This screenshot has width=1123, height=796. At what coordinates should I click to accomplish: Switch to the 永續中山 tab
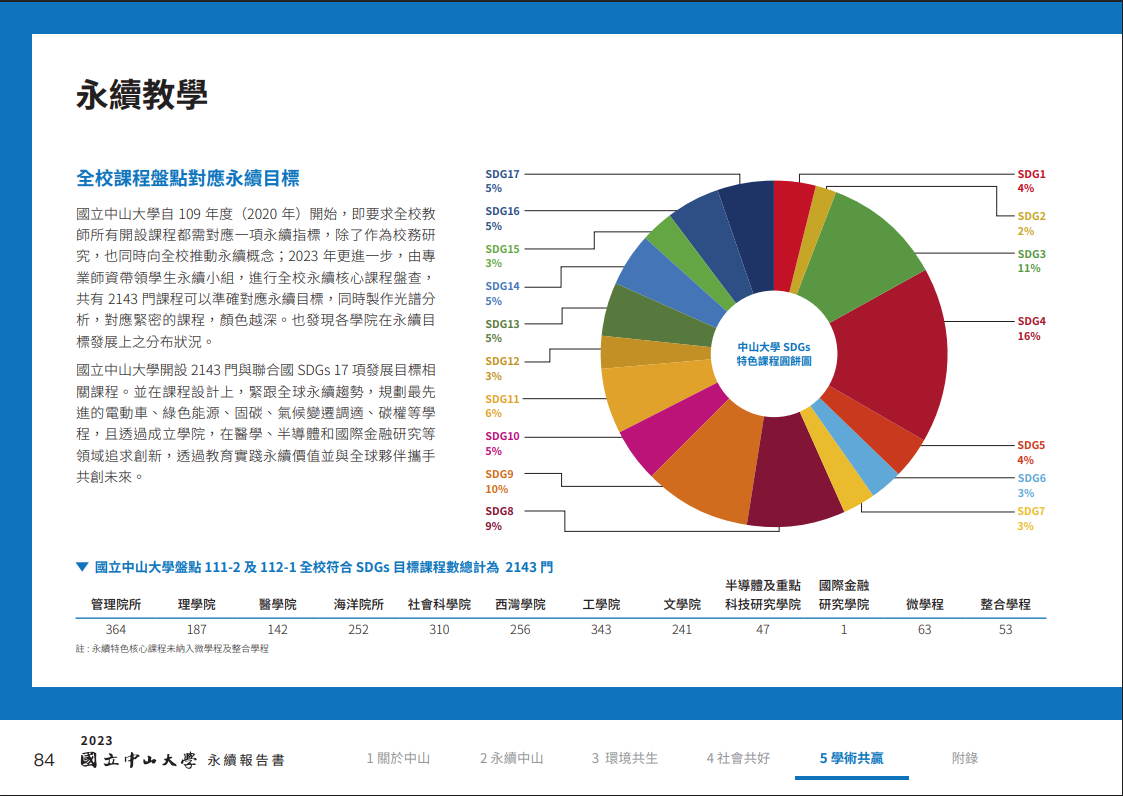[x=511, y=758]
